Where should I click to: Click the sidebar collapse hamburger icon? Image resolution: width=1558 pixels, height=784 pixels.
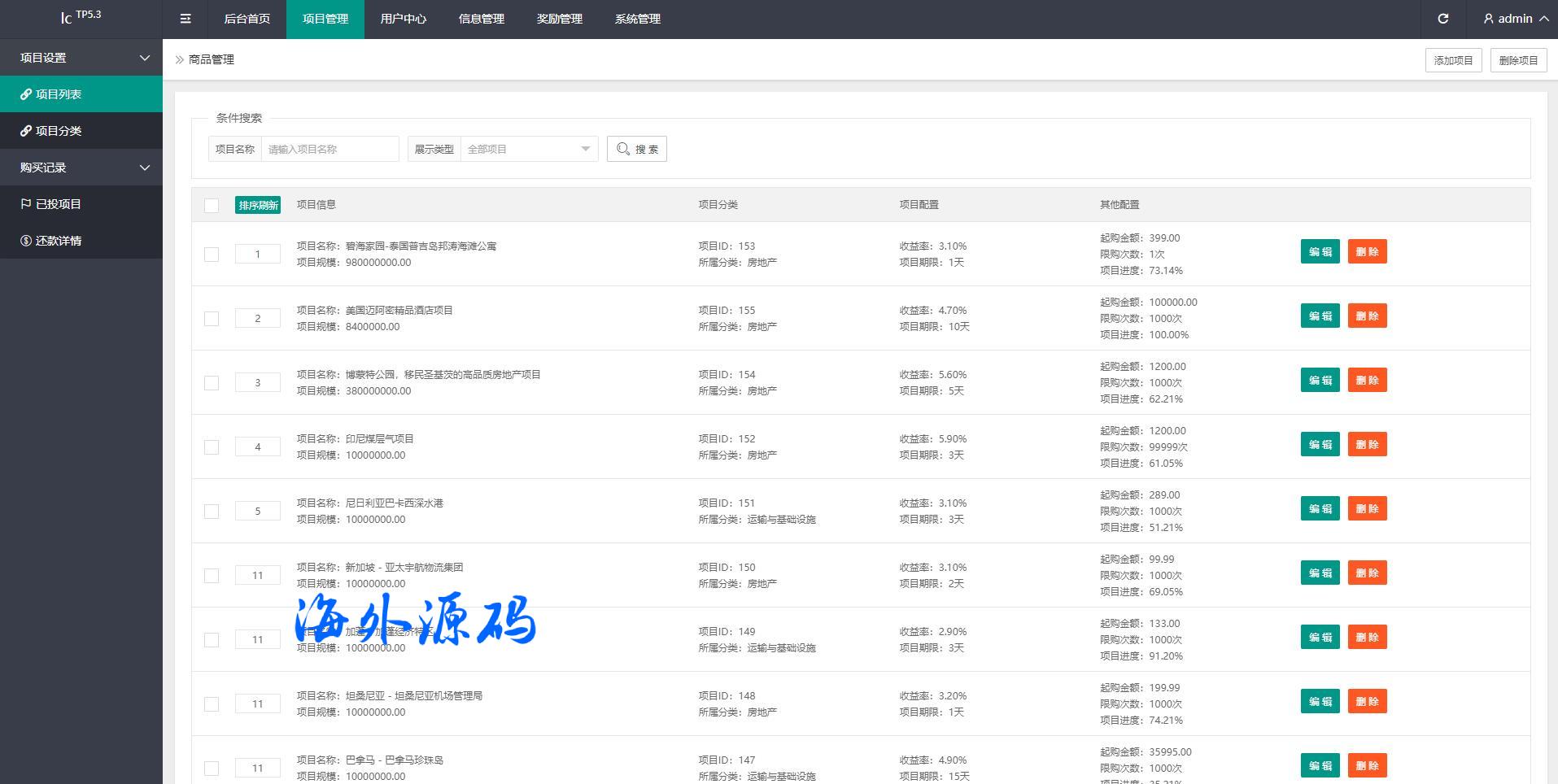click(185, 19)
